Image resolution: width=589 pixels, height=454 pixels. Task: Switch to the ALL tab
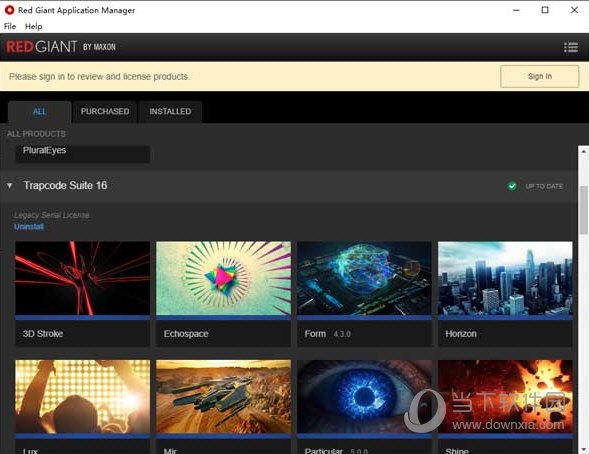pyautogui.click(x=39, y=112)
